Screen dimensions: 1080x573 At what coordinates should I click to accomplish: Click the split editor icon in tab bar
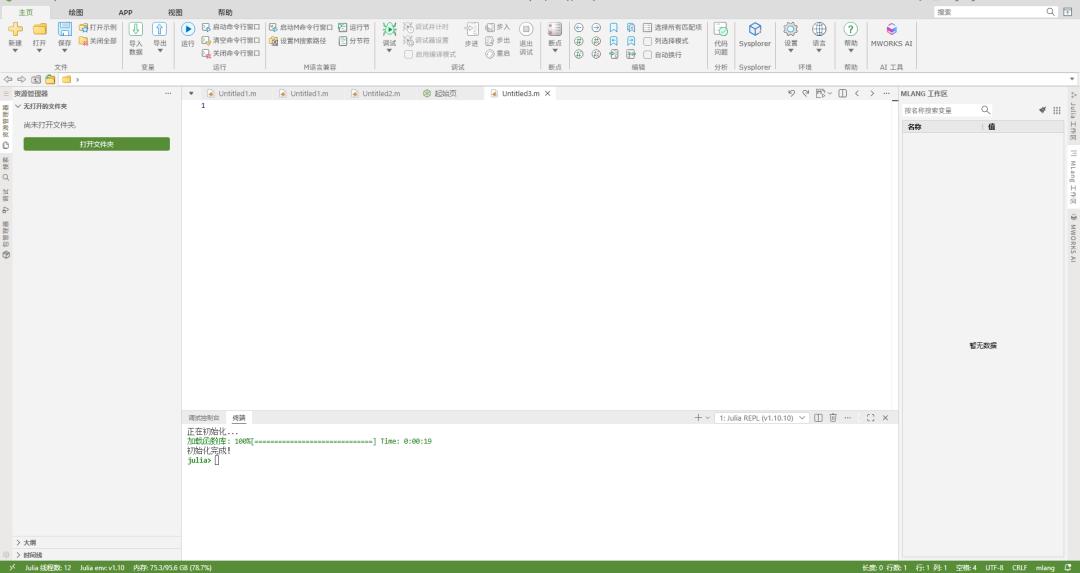pos(842,94)
